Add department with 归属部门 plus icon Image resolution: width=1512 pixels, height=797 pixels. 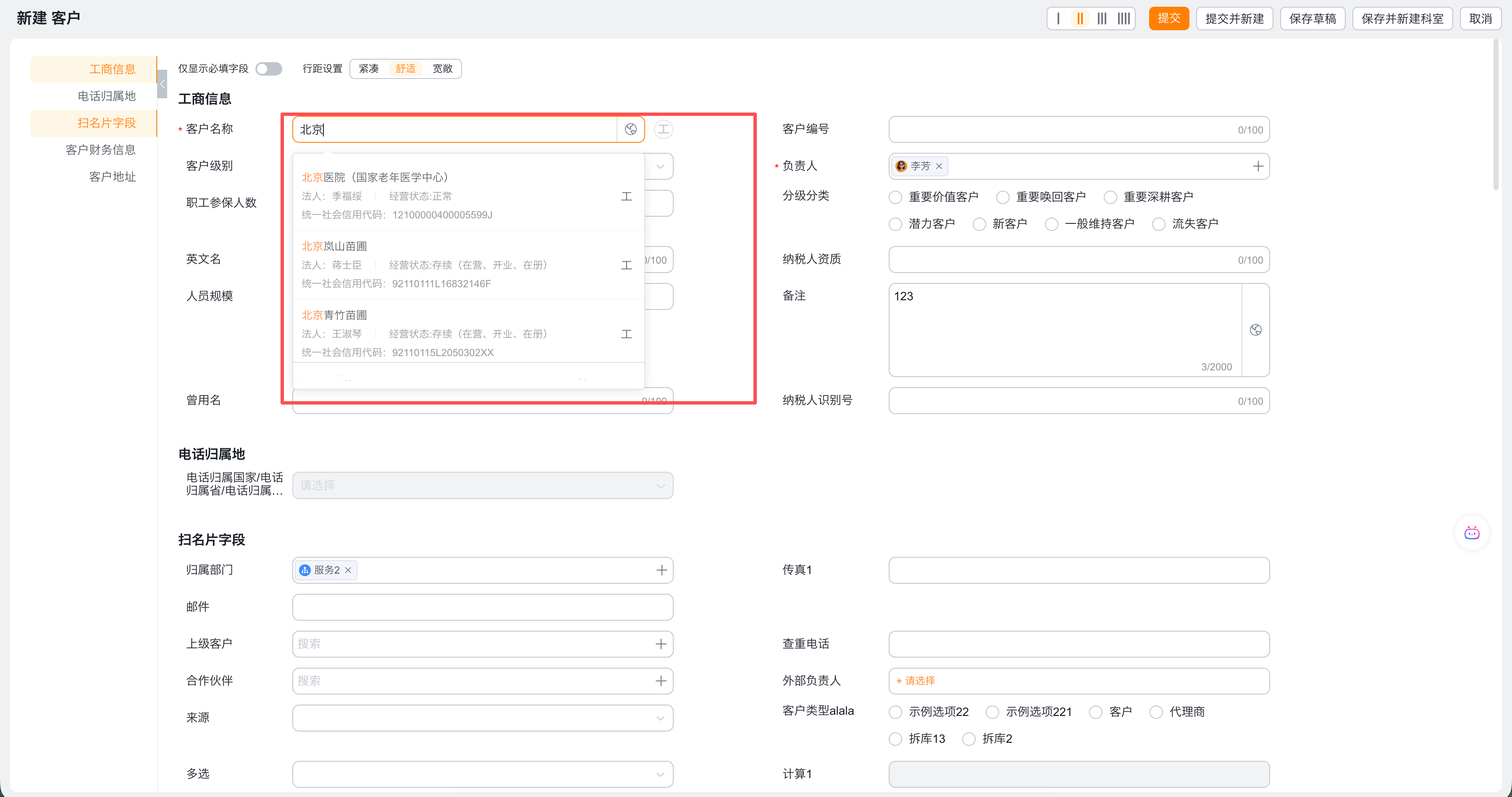(661, 571)
